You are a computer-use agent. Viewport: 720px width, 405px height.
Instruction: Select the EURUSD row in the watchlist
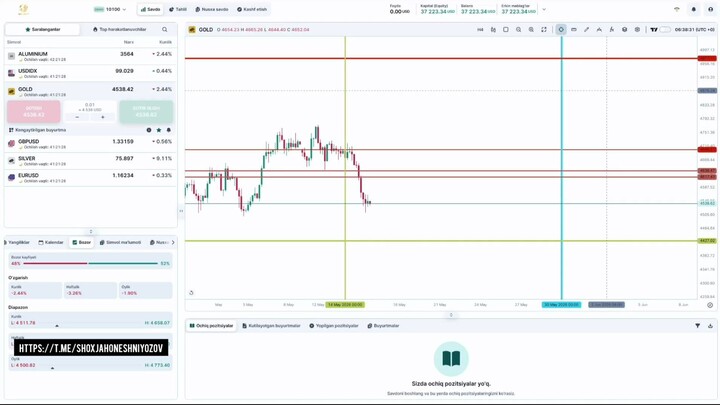point(90,178)
